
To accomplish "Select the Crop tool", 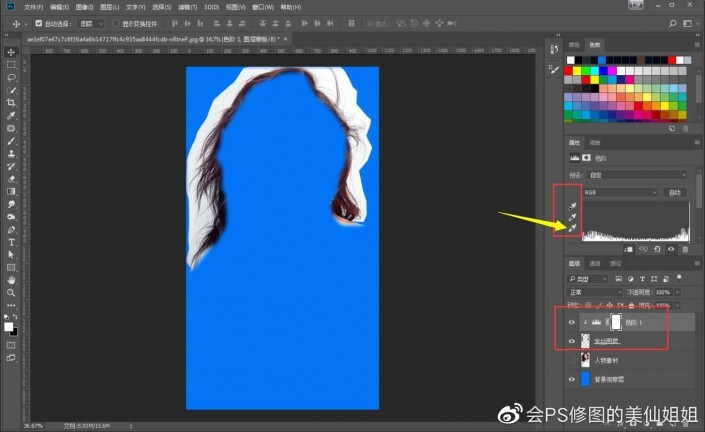I will 11,103.
